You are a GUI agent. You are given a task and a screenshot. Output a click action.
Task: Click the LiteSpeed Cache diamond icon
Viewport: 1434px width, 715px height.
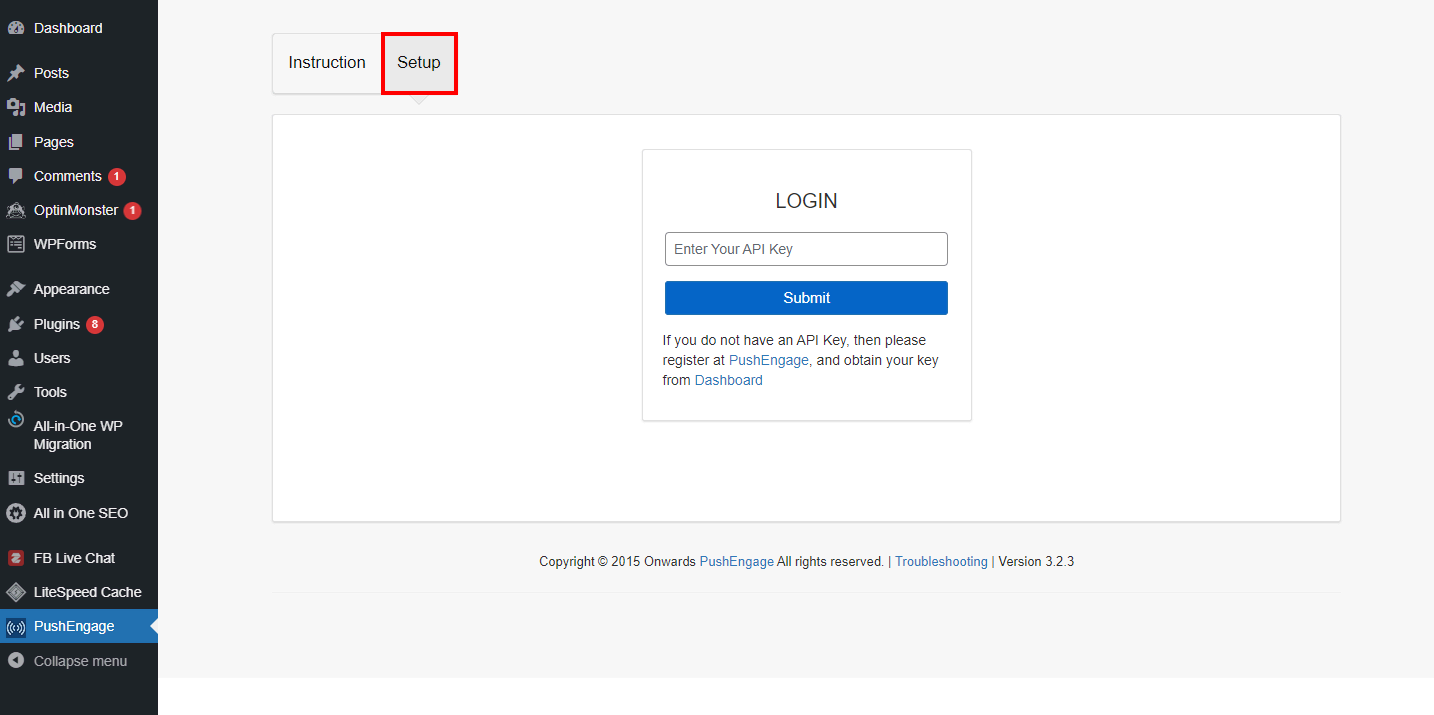16,592
